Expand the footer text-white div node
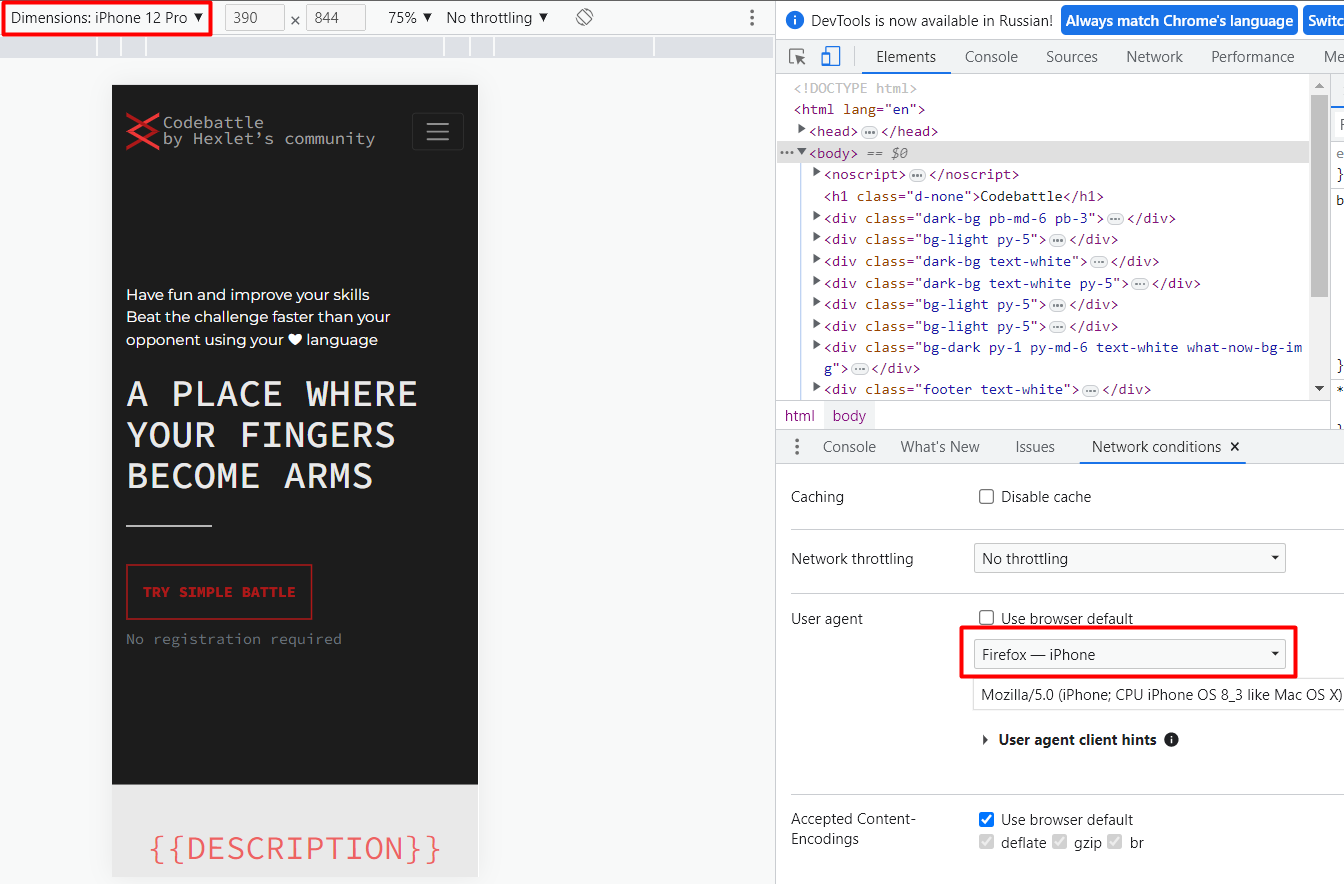 [817, 388]
